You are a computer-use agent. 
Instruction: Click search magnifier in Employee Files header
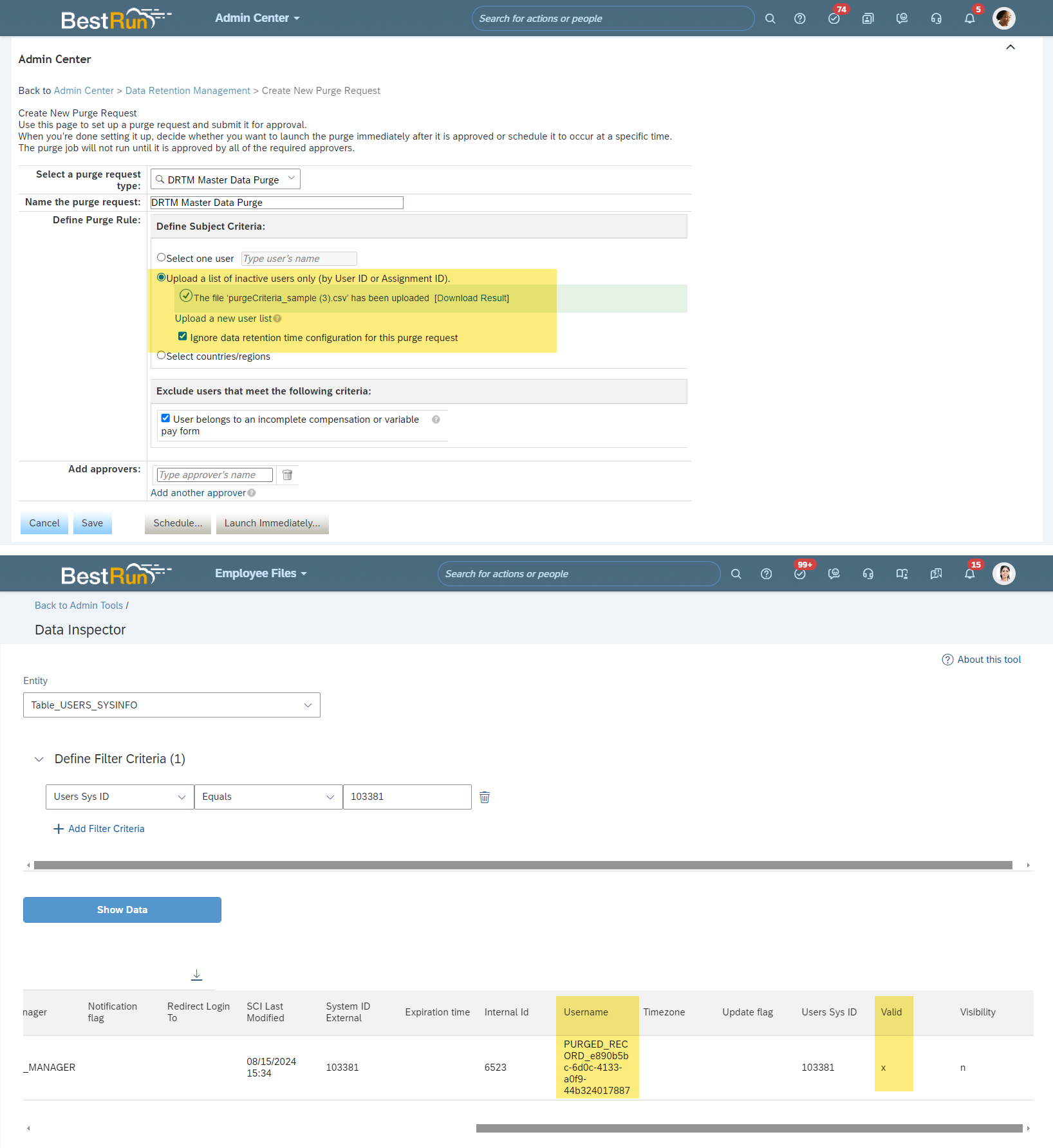point(736,574)
